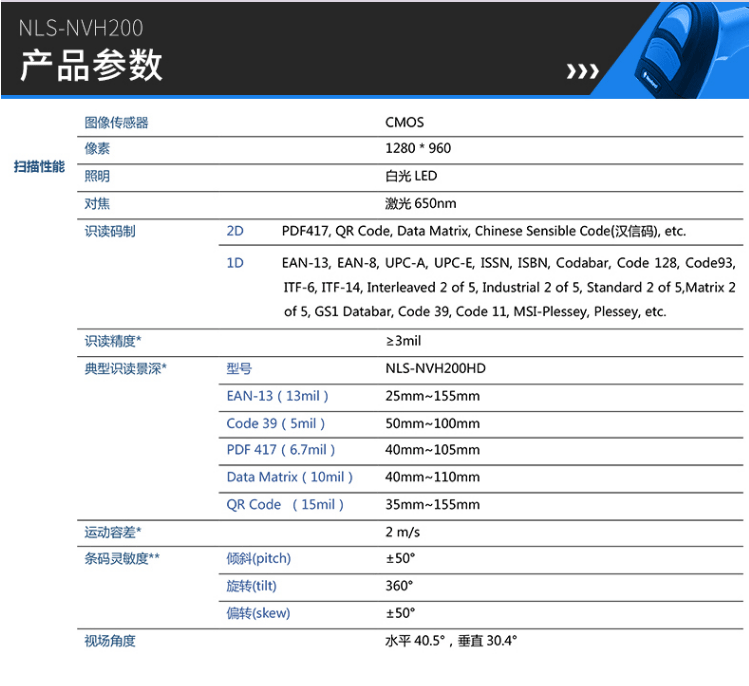The height and width of the screenshot is (686, 749).
Task: Click the 扫描性能 section label
Action: pyautogui.click(x=39, y=167)
